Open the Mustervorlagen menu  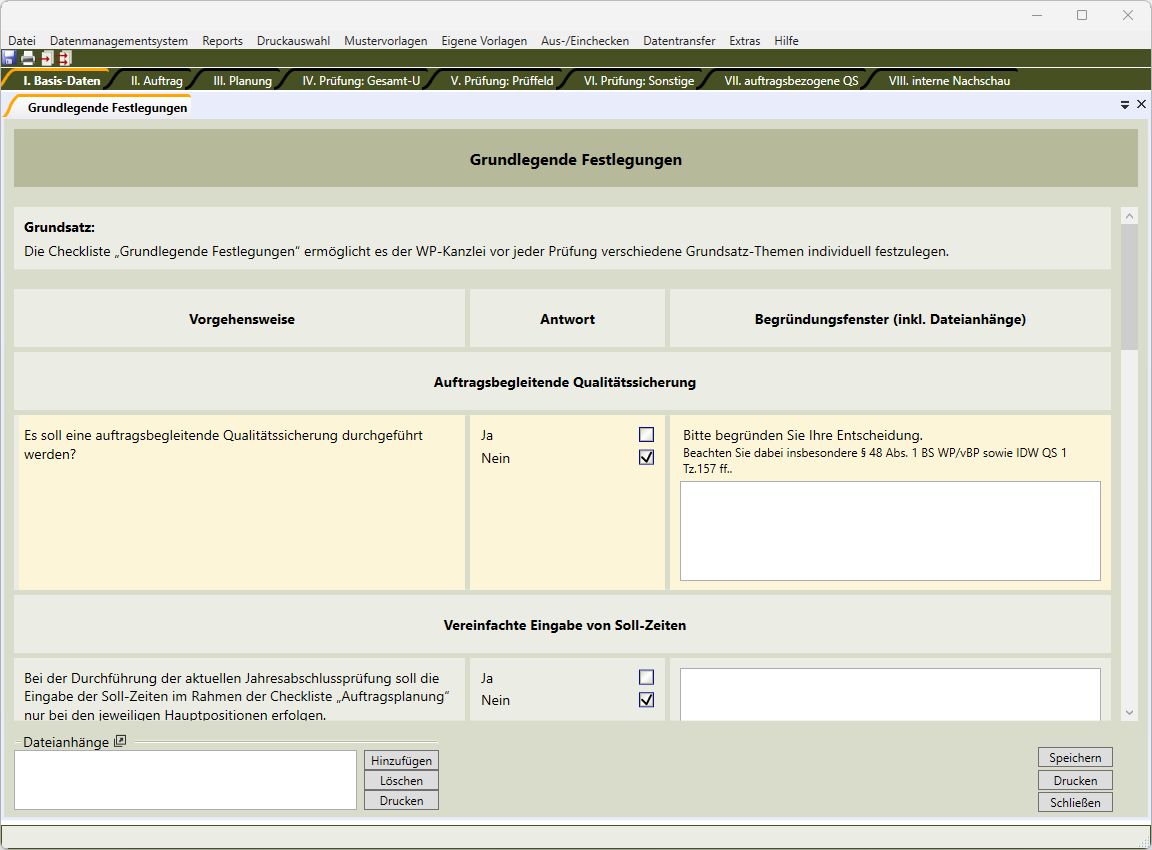point(385,41)
